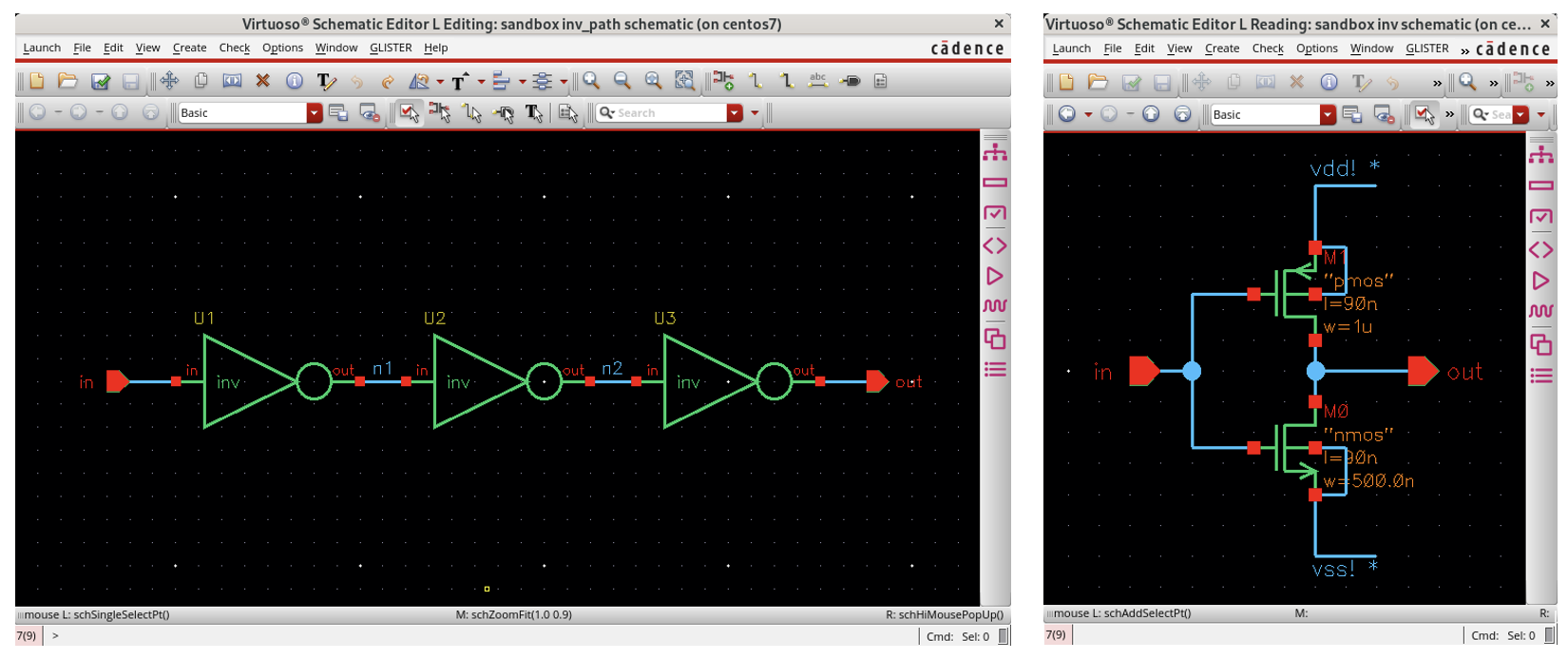The image size is (1568, 660).
Task: Click the n1 wire label
Action: (383, 368)
